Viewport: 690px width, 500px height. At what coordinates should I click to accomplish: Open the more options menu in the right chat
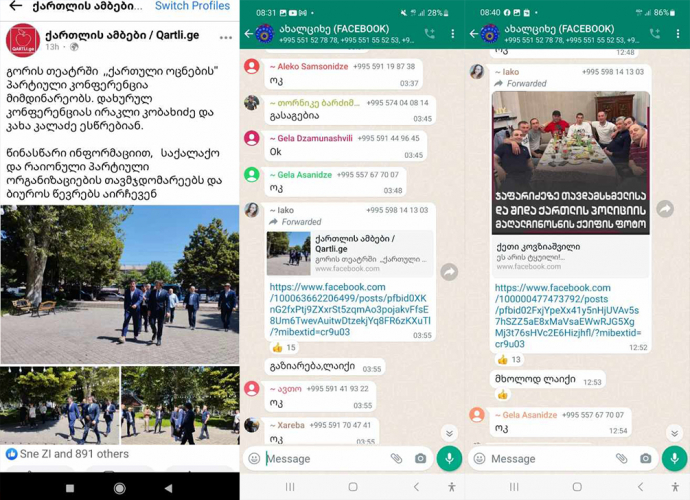[678, 33]
